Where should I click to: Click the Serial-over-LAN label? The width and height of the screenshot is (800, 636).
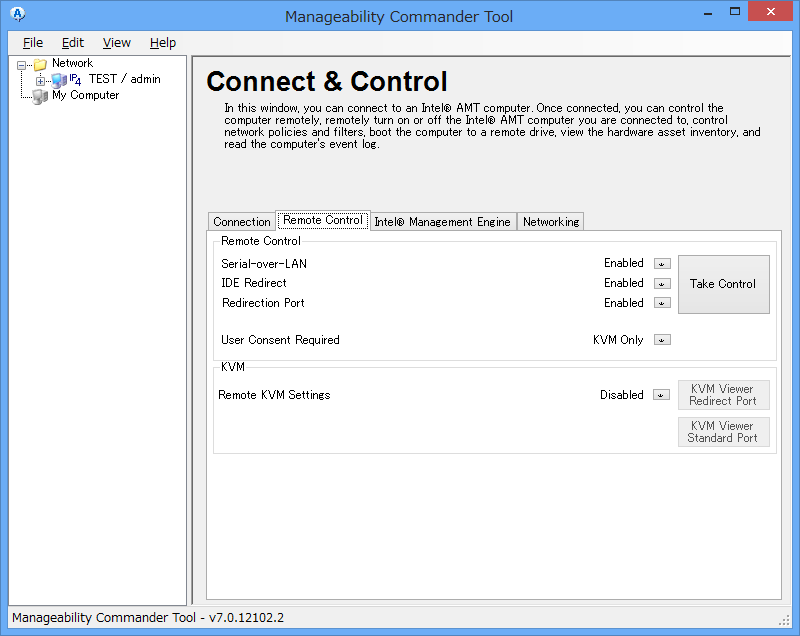click(264, 264)
